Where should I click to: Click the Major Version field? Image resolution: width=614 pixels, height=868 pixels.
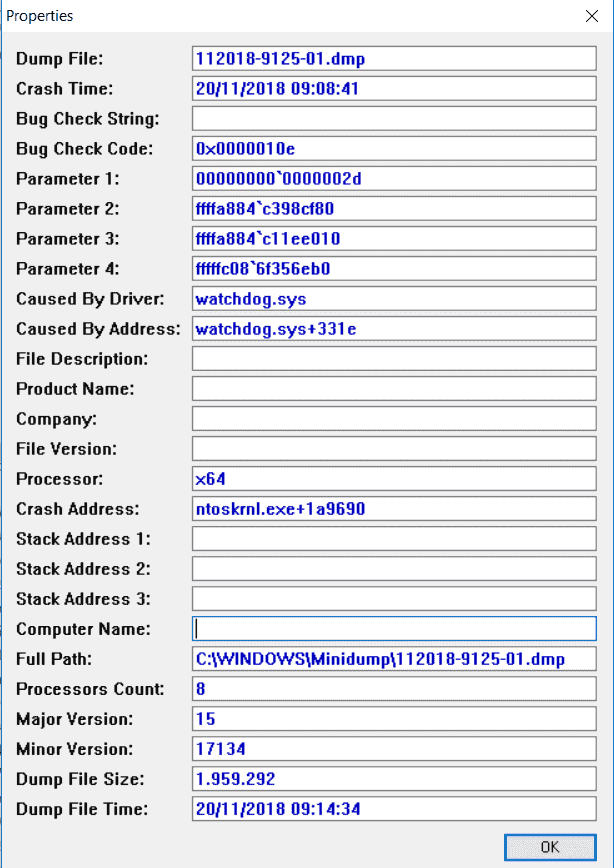394,718
